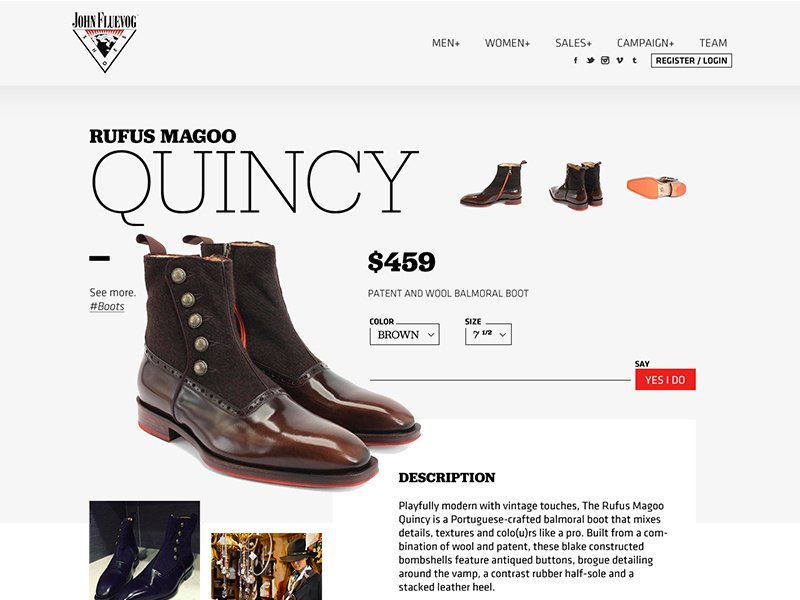Viewport: 800px width, 600px height.
Task: Open the Twitter social icon
Action: (x=590, y=60)
